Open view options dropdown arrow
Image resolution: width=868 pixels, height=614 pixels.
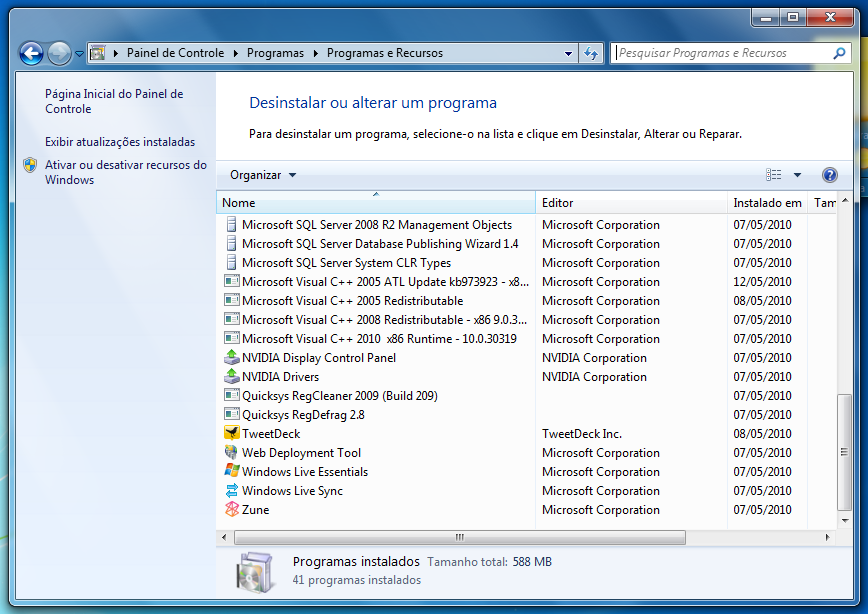pos(797,175)
